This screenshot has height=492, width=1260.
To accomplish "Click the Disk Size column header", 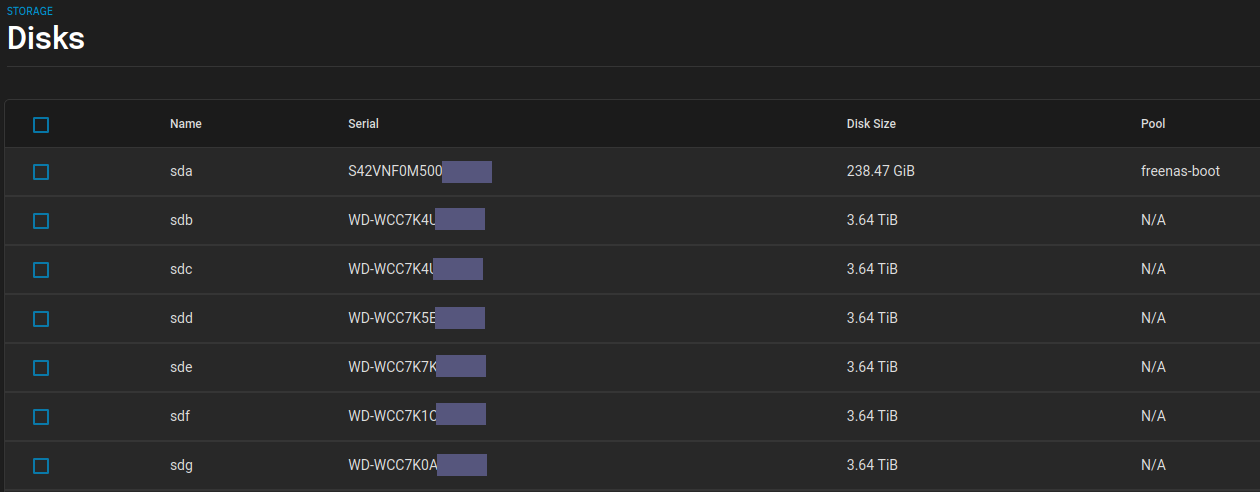I will pyautogui.click(x=871, y=124).
